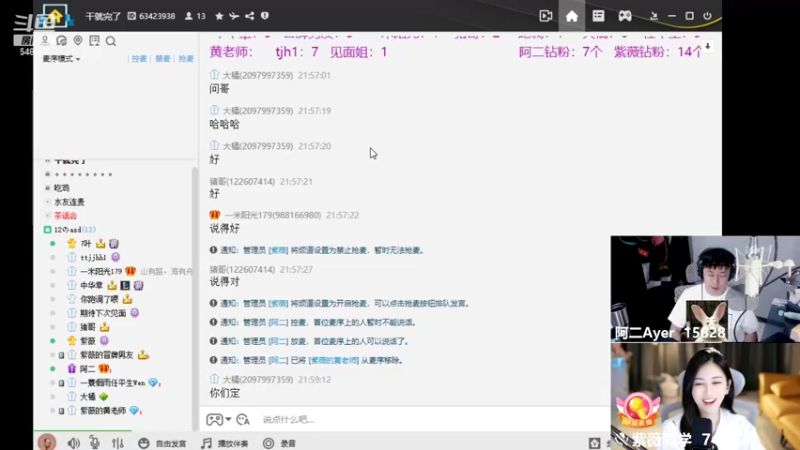
Task: Open the game controller icon in chat input
Action: pos(214,419)
